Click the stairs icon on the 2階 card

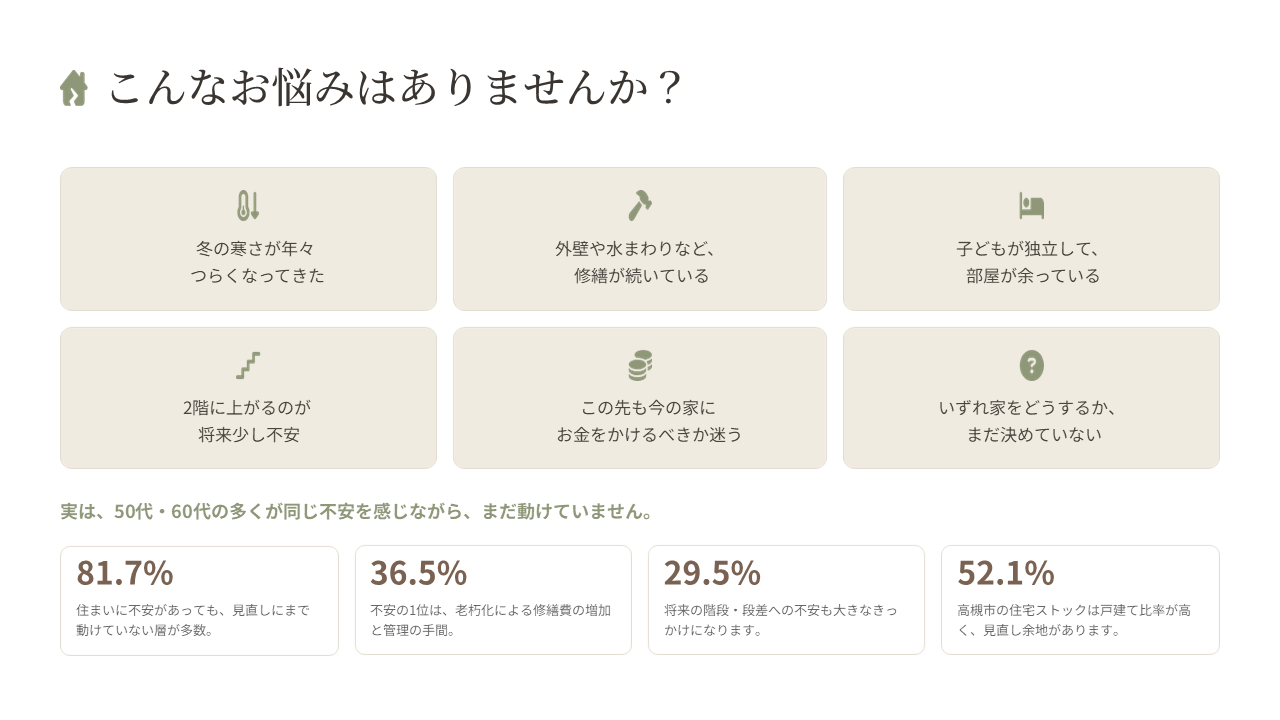click(248, 365)
